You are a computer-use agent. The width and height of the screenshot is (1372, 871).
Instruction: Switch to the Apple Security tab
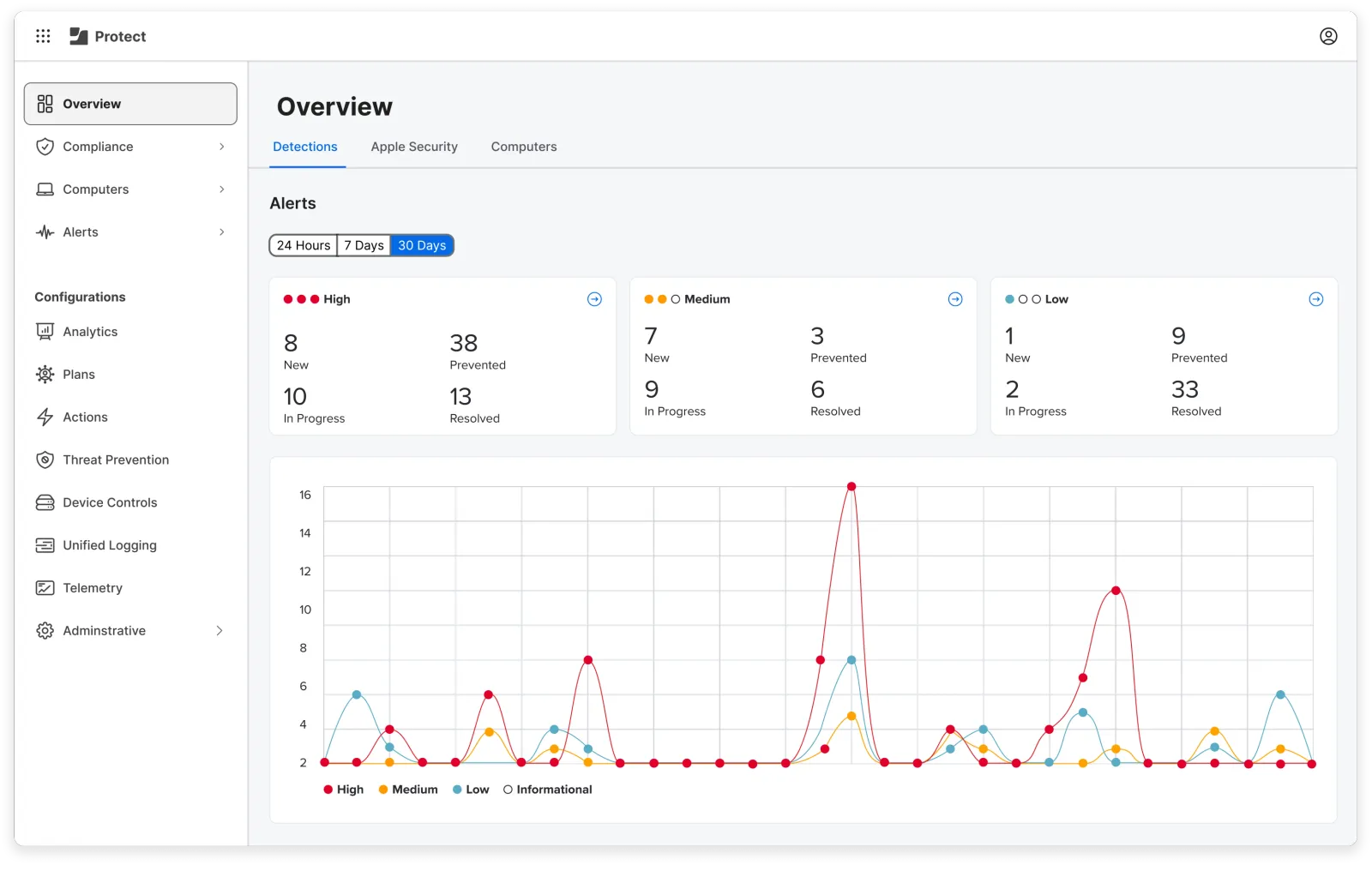tap(414, 147)
